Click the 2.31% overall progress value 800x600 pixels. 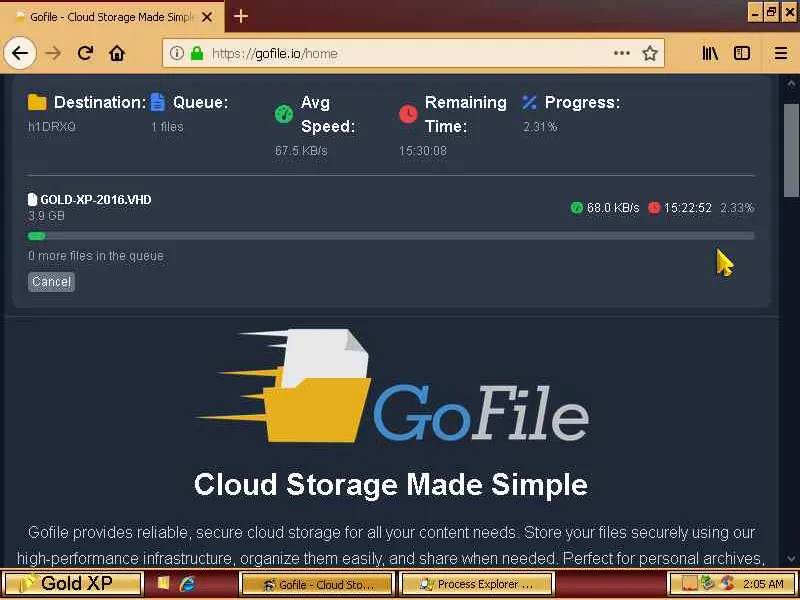pyautogui.click(x=540, y=127)
